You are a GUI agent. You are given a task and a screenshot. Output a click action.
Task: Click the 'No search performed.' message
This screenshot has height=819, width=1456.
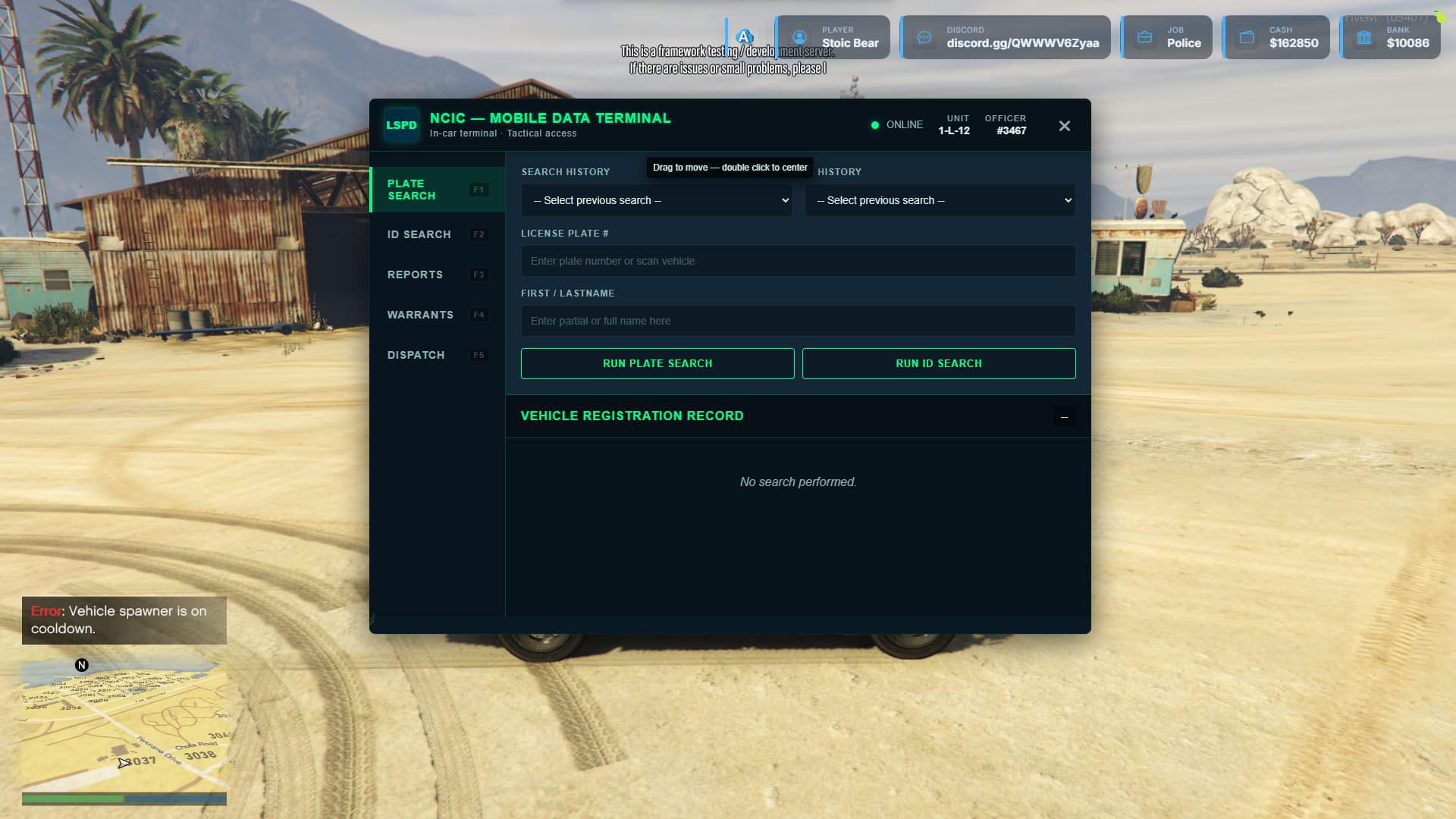coord(798,482)
